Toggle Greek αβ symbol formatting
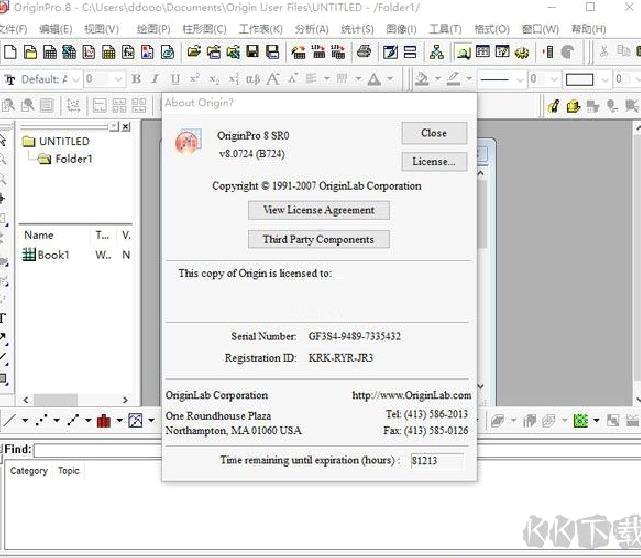This screenshot has width=641, height=558. coord(253,79)
